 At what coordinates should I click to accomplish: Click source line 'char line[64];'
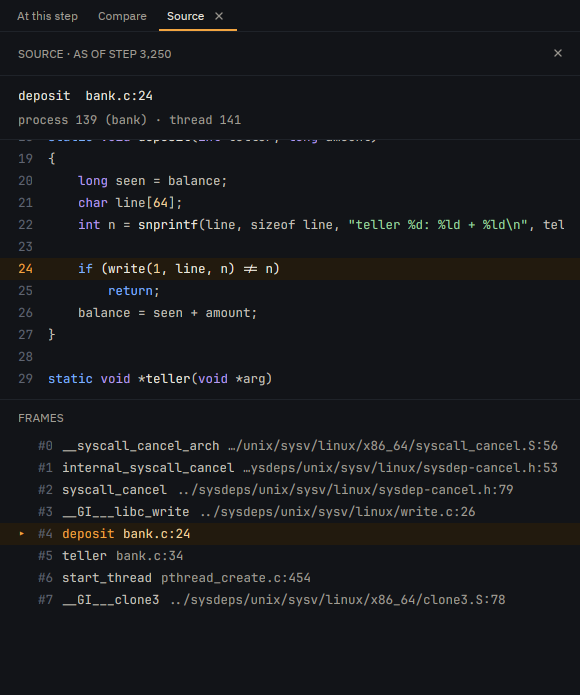point(130,203)
